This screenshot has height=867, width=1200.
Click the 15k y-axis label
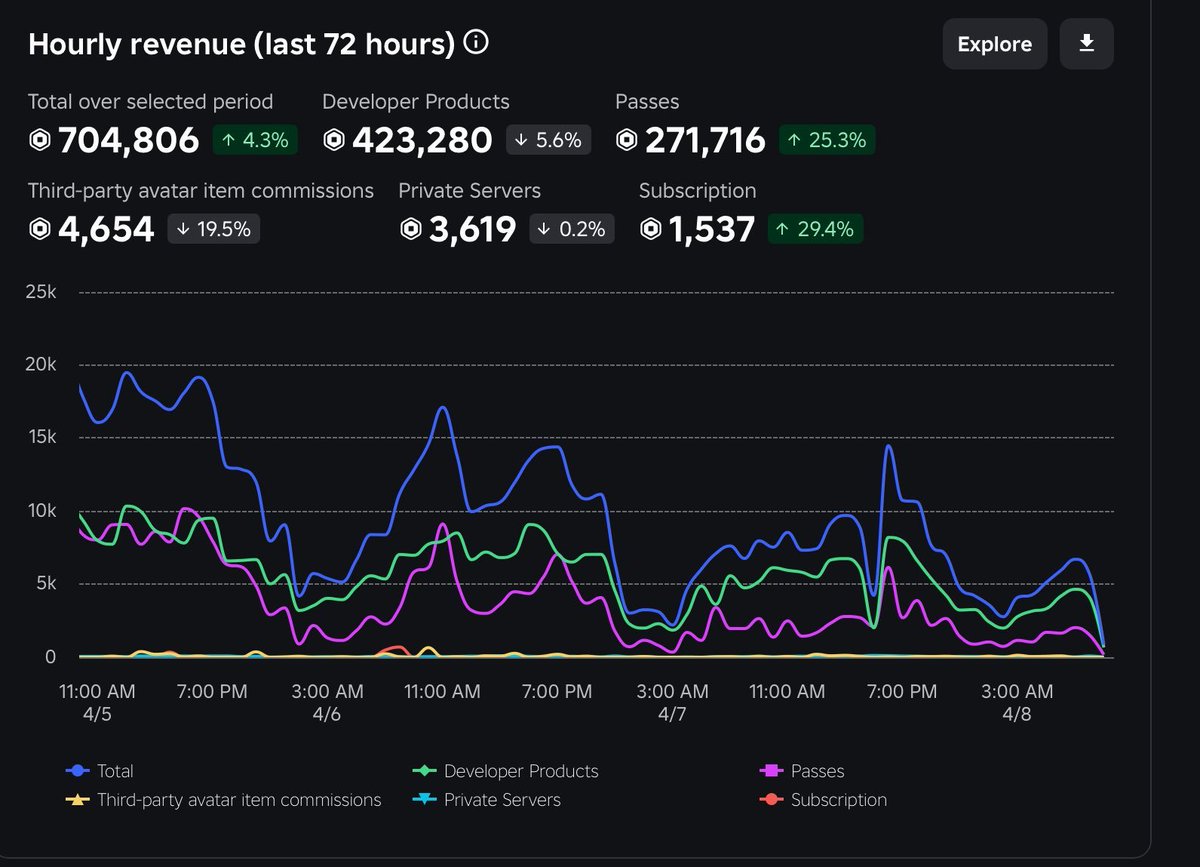pos(40,438)
